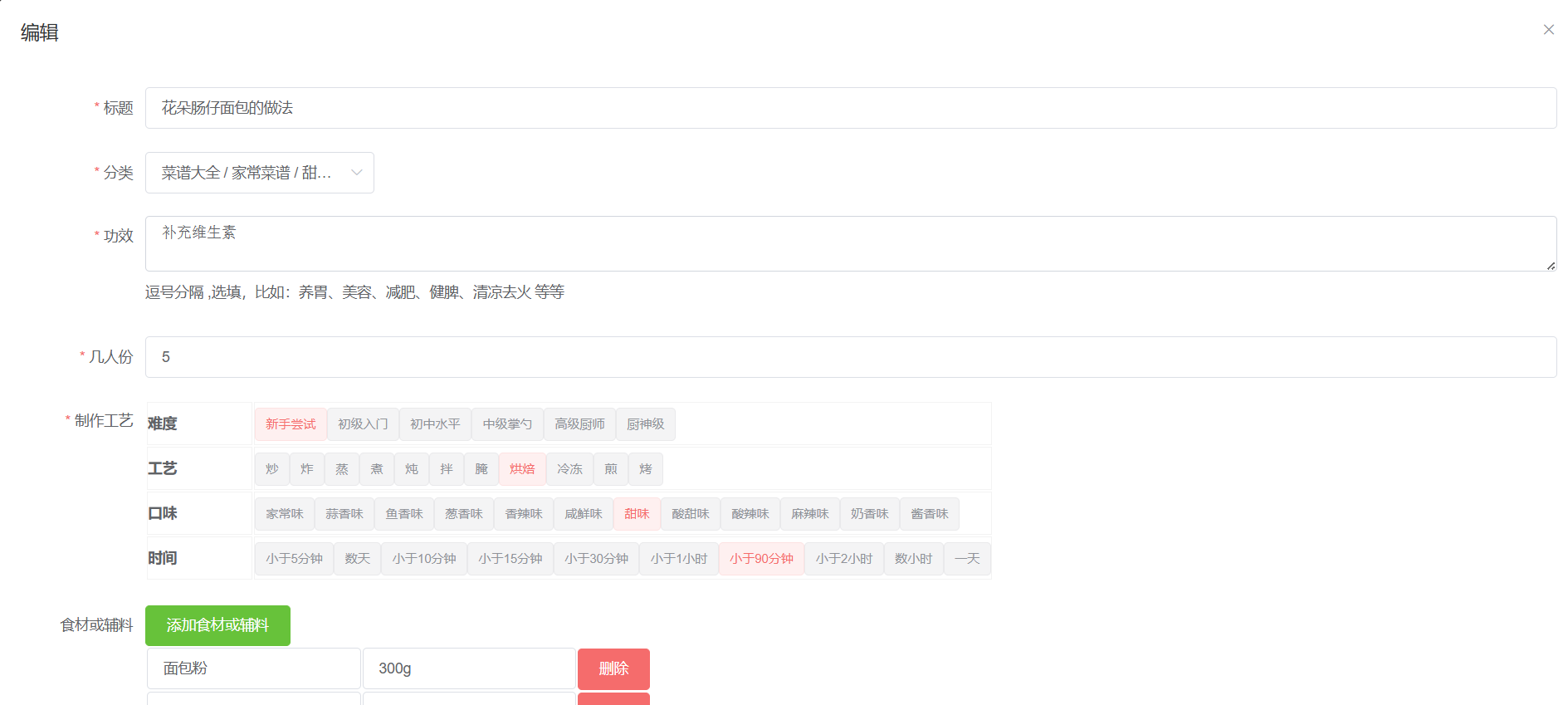The image size is (1568, 705).
Task: Close the 编辑 dialog with the X icon
Action: click(1548, 30)
